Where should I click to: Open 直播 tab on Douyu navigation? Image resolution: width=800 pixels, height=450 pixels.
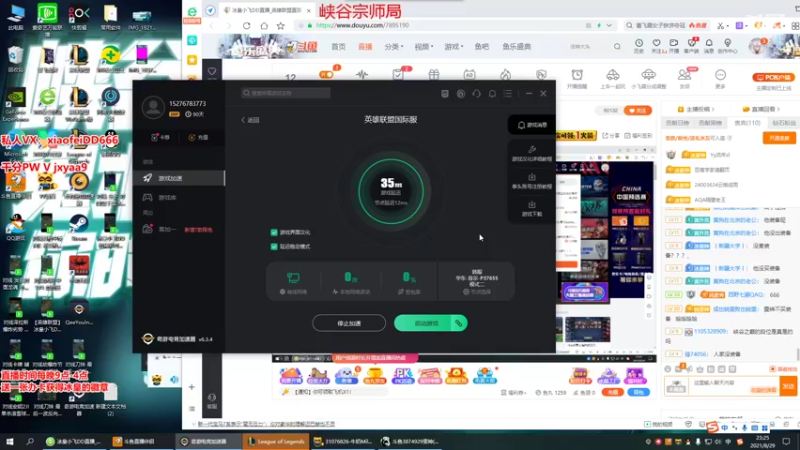[x=365, y=46]
